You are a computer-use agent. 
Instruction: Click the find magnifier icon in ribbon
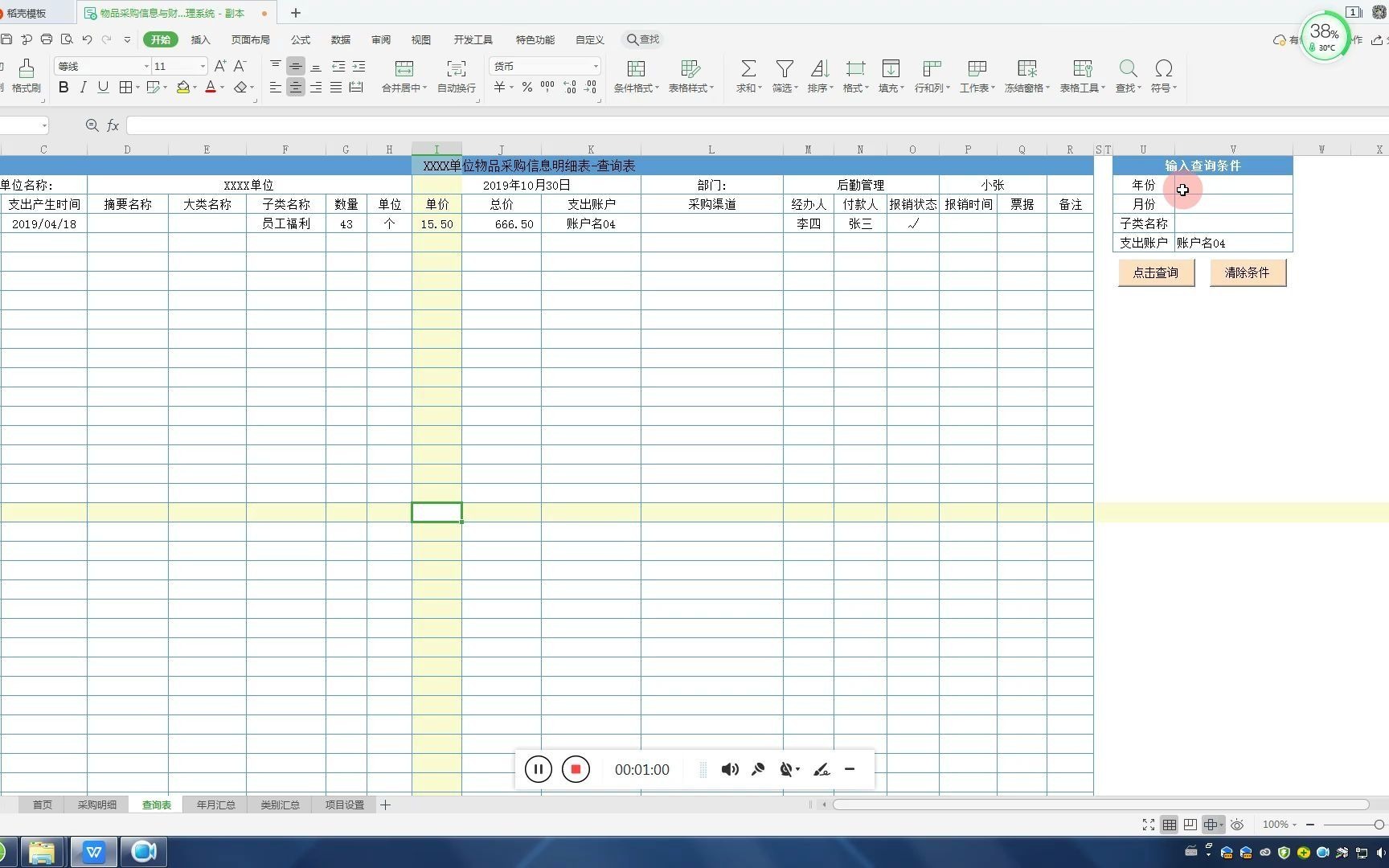pyautogui.click(x=1128, y=68)
